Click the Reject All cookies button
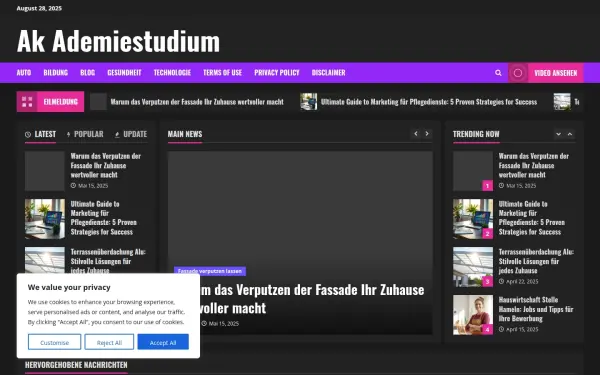Screen dimensions: 600x375 coord(109,342)
